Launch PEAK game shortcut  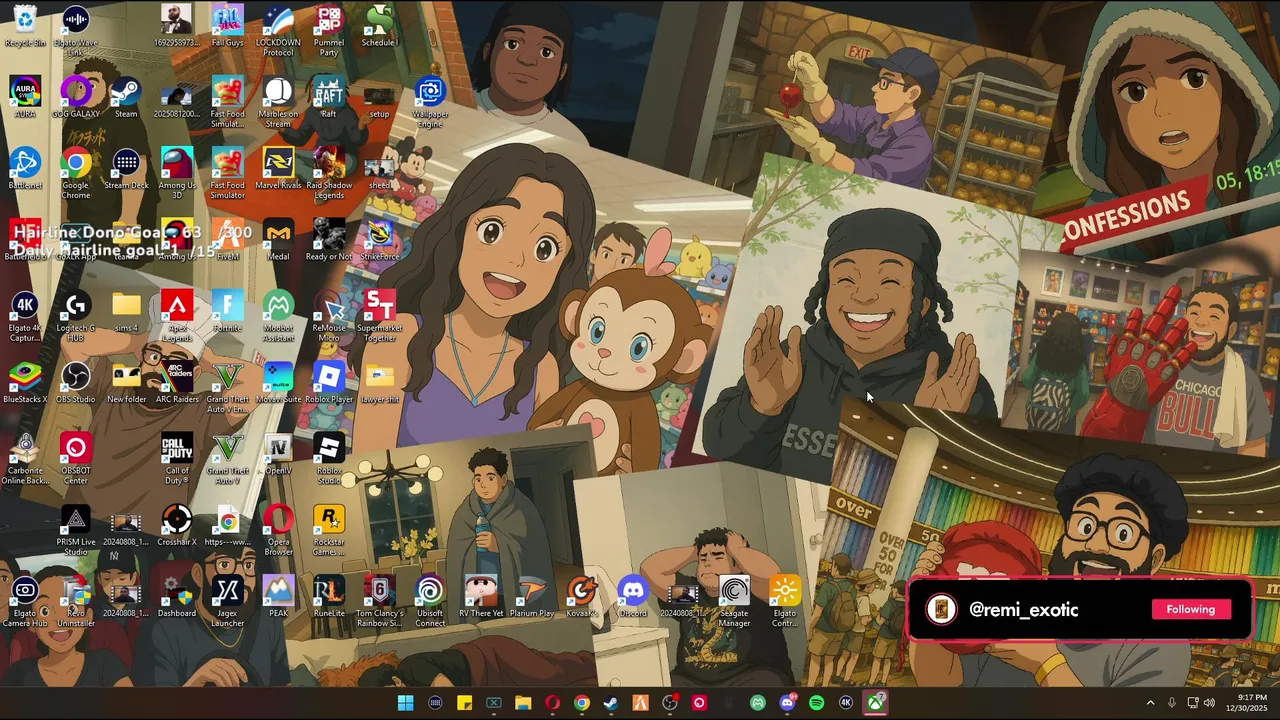coord(278,598)
